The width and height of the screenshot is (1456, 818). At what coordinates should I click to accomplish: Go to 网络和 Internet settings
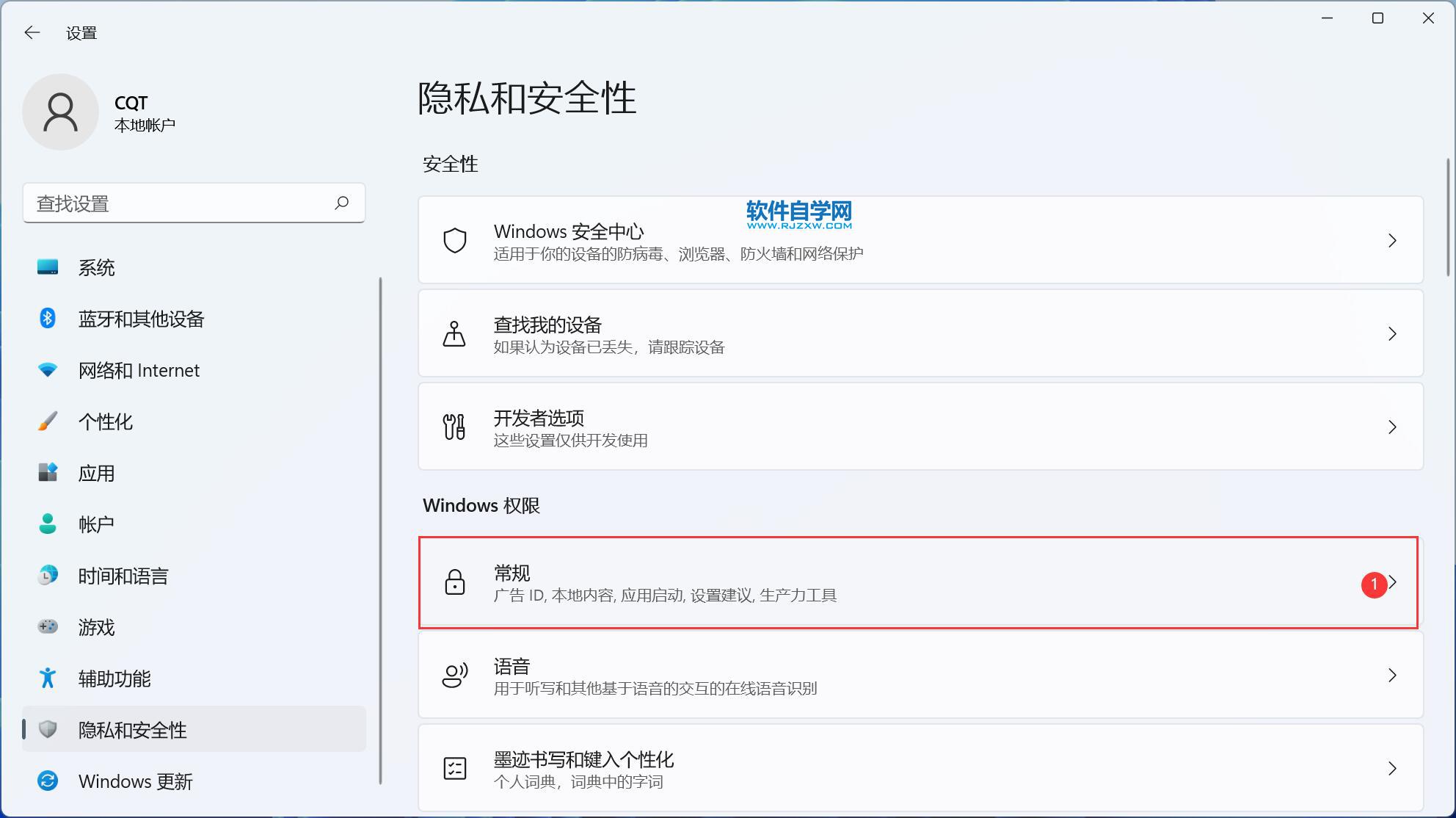[x=139, y=370]
